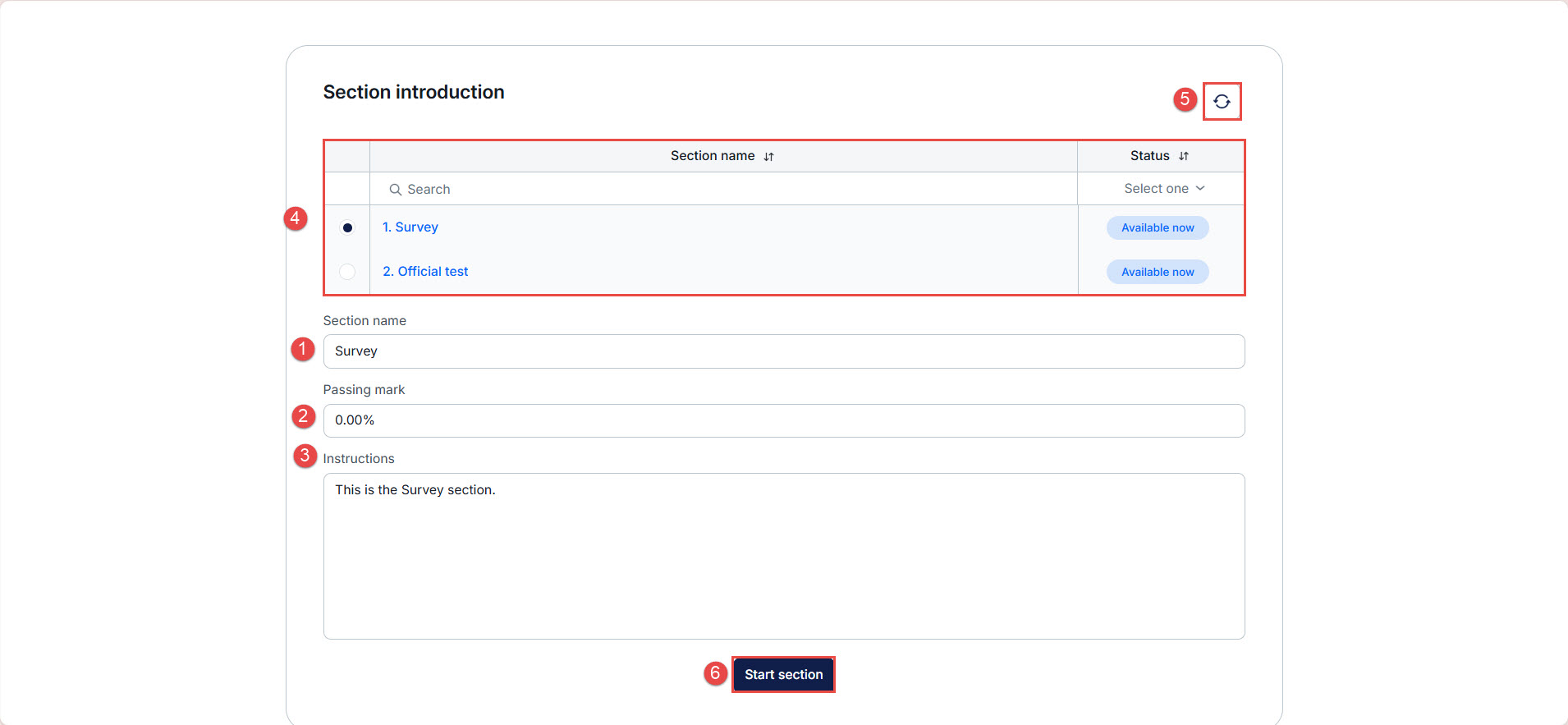This screenshot has height=725, width=1568.
Task: Click the Passing mark field showing 0.00%
Action: pos(783,420)
